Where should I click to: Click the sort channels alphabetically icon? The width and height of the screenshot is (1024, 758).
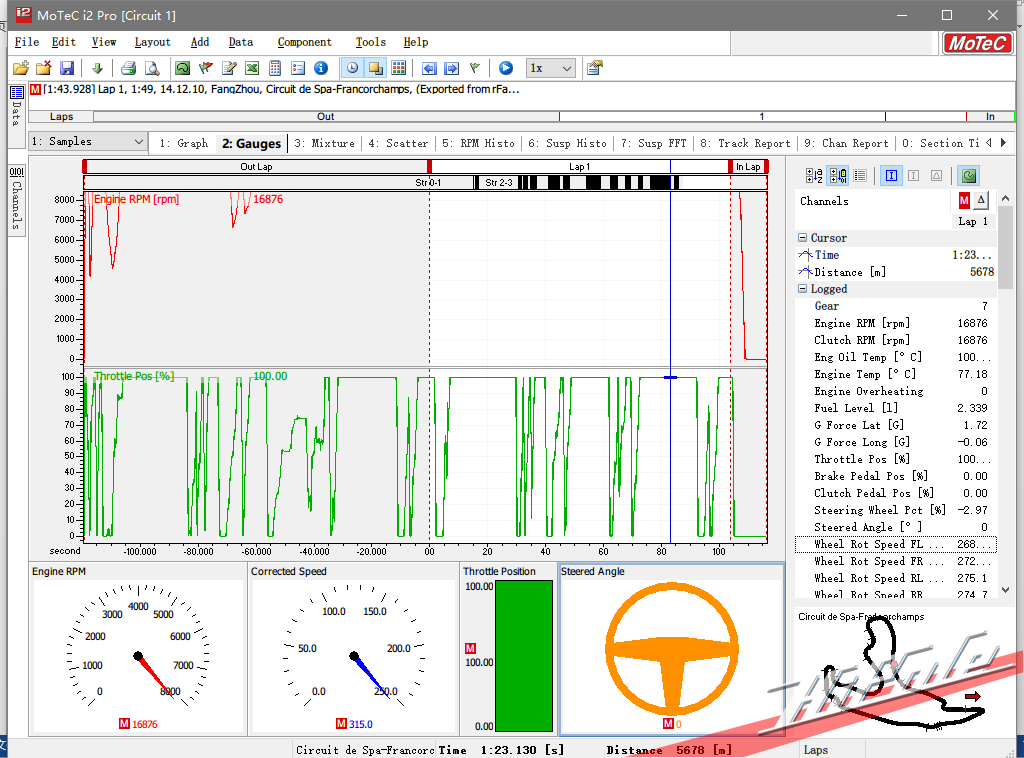pos(814,175)
